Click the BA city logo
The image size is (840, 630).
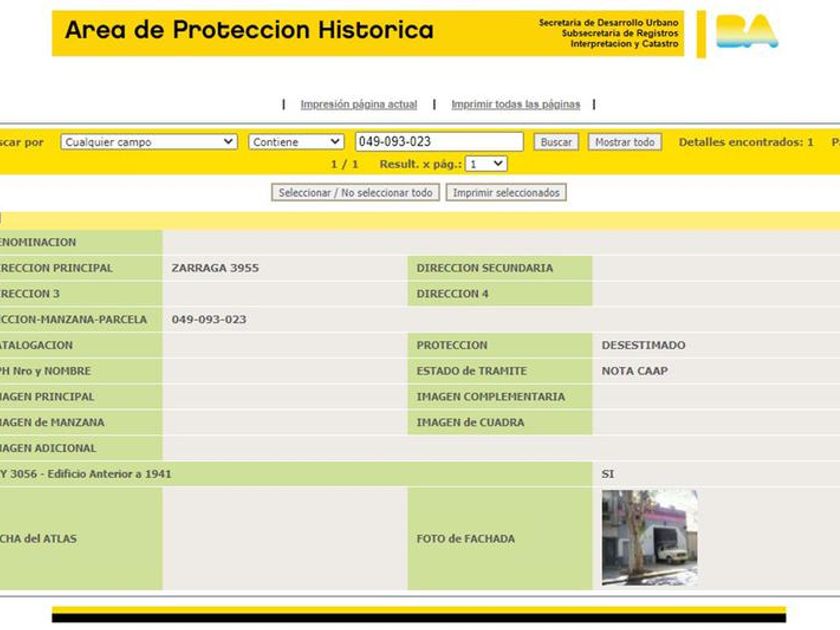(x=746, y=32)
